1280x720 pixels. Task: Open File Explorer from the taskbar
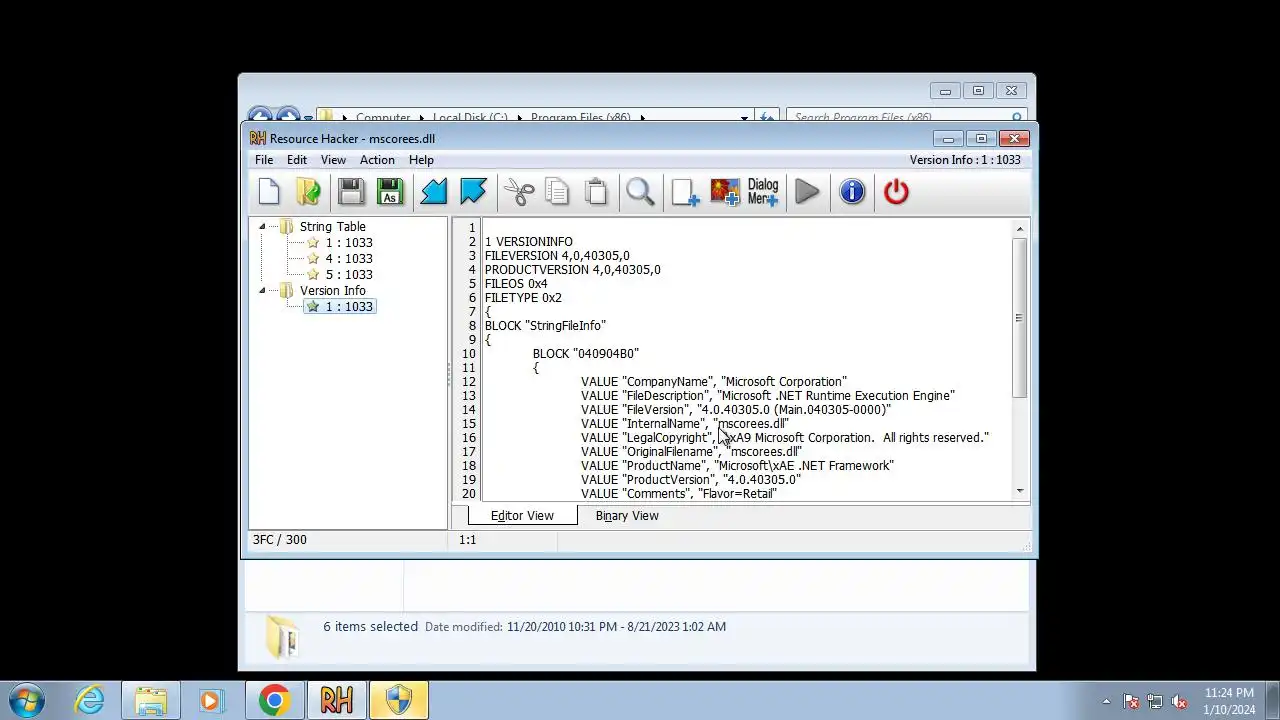coord(151,700)
